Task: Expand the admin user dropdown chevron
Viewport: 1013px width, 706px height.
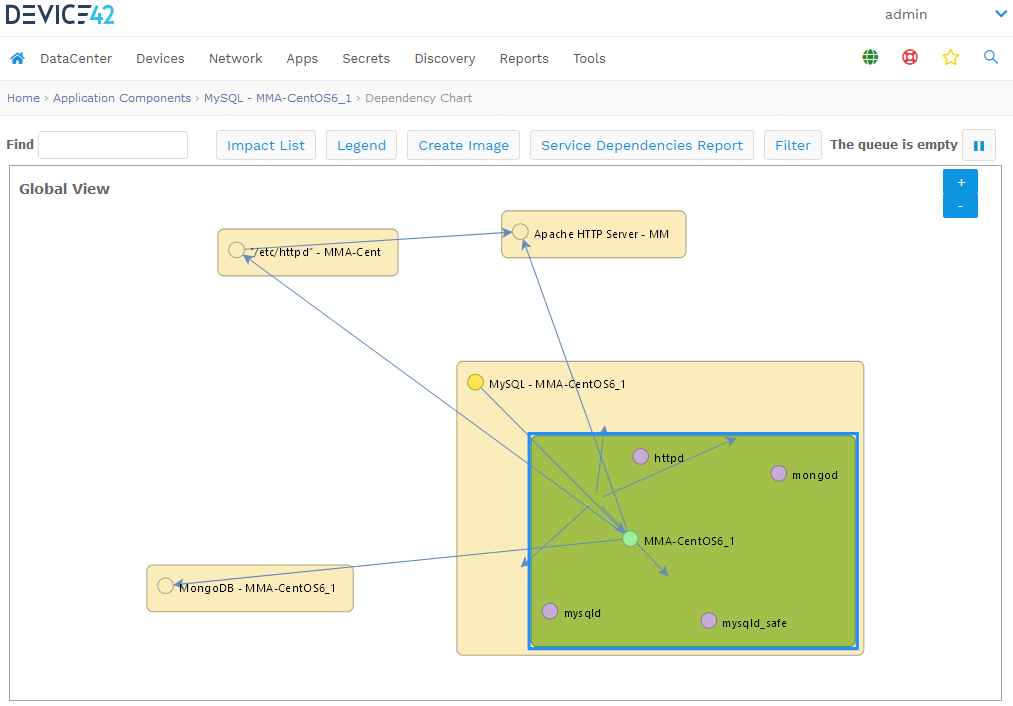Action: (x=1001, y=14)
